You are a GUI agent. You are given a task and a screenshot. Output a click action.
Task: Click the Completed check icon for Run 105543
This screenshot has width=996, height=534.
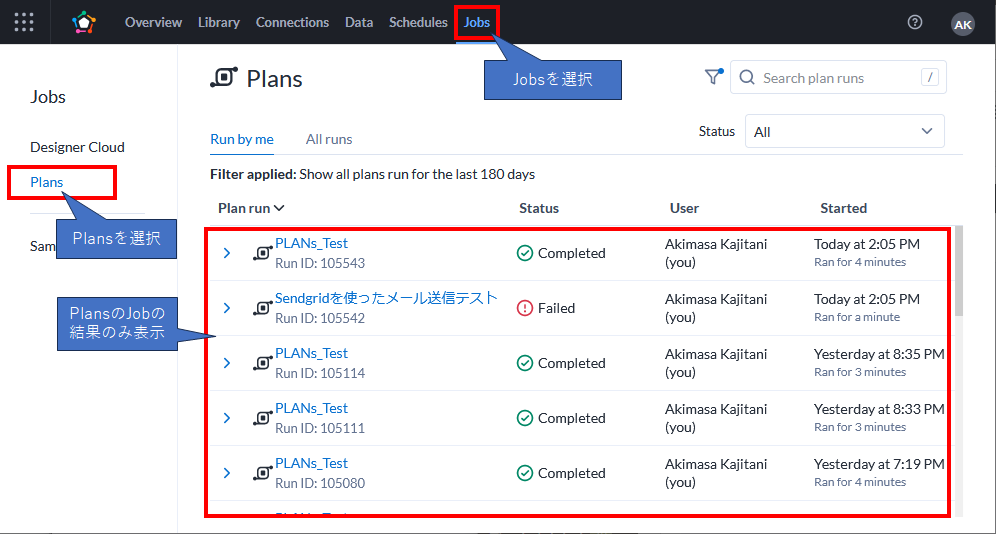(x=525, y=253)
